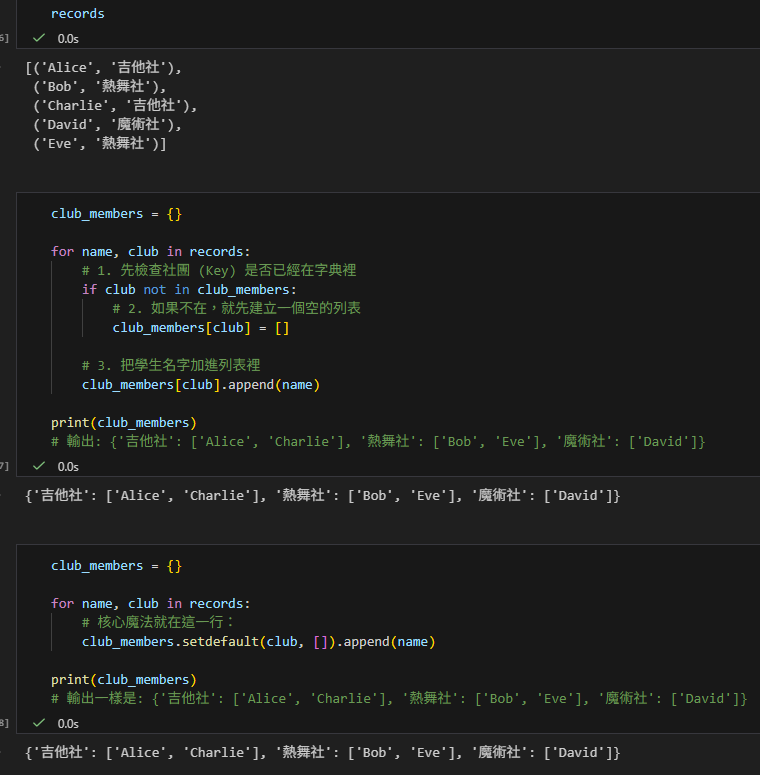Click the ('Bob', '熱舞社') output line
Viewport: 760px width, 775px height.
point(99,87)
